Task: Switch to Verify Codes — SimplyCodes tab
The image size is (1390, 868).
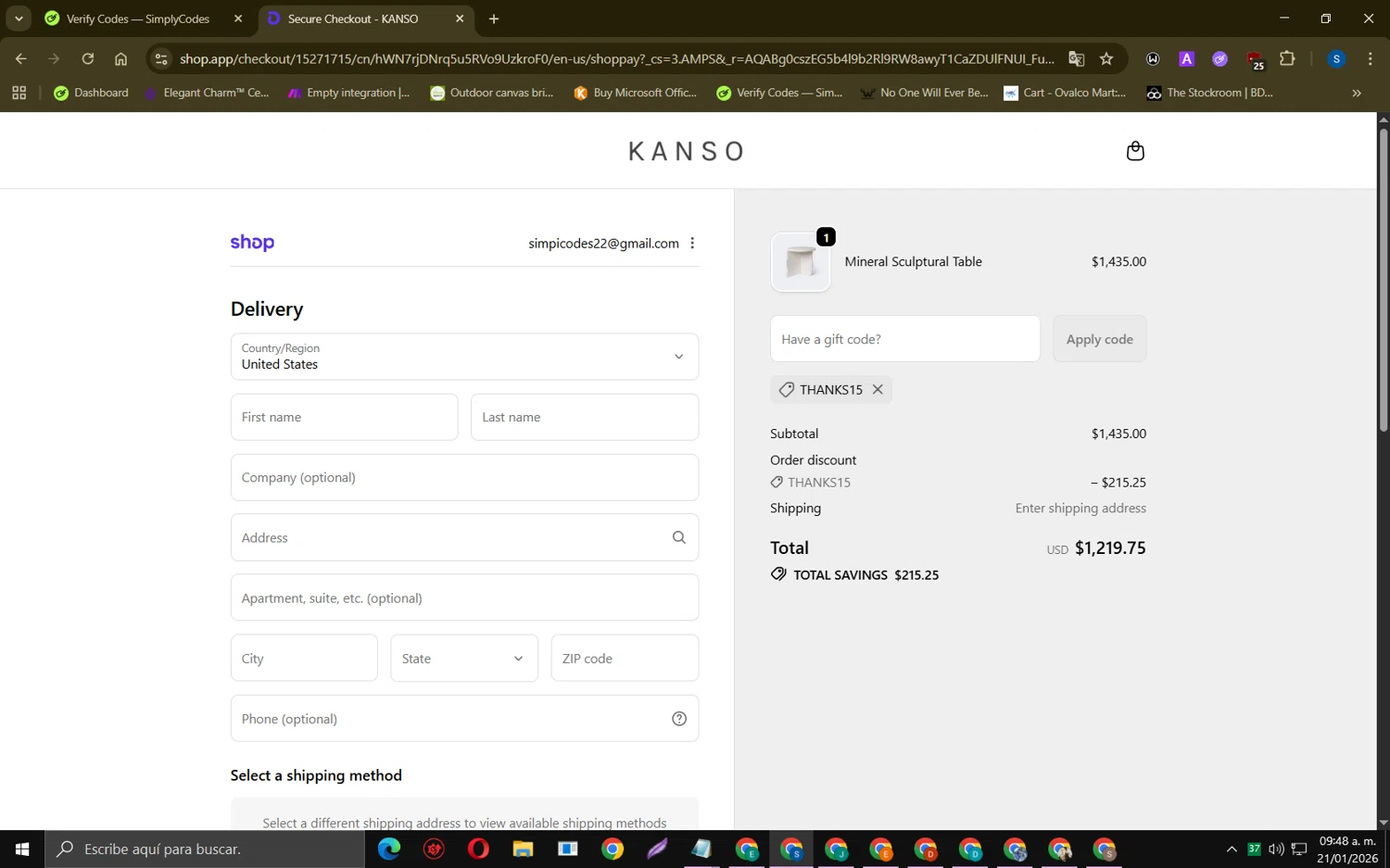Action: (x=137, y=19)
